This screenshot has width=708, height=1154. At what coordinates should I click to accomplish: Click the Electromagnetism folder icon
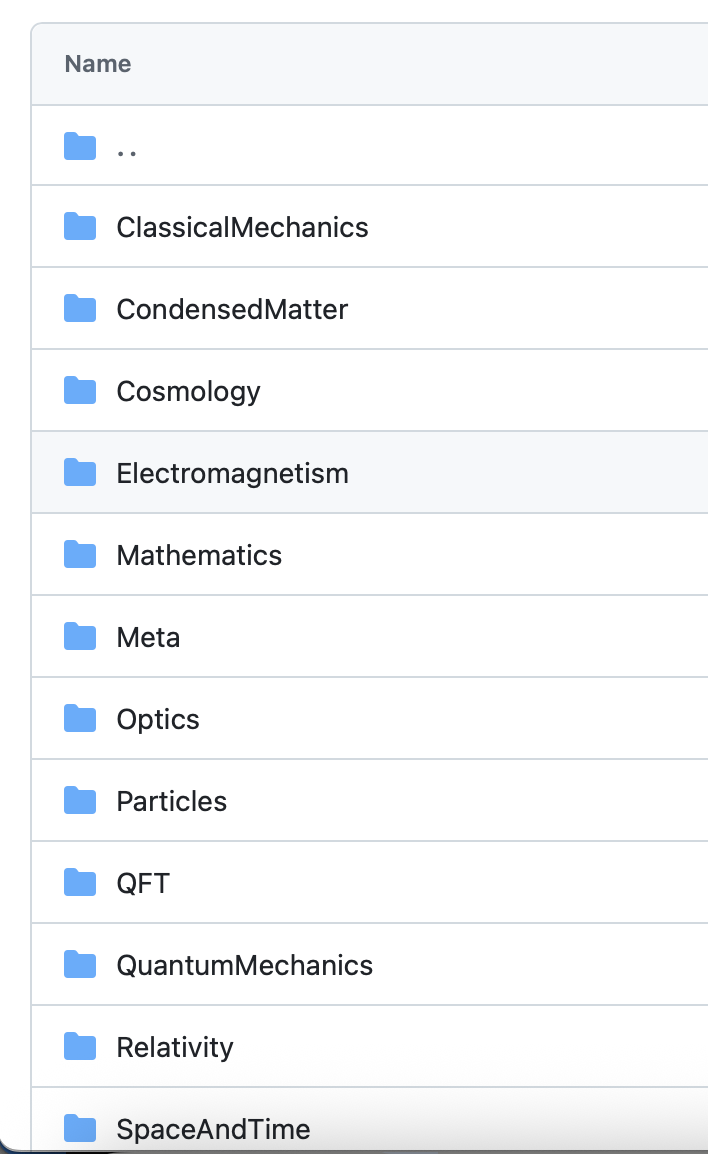(80, 473)
